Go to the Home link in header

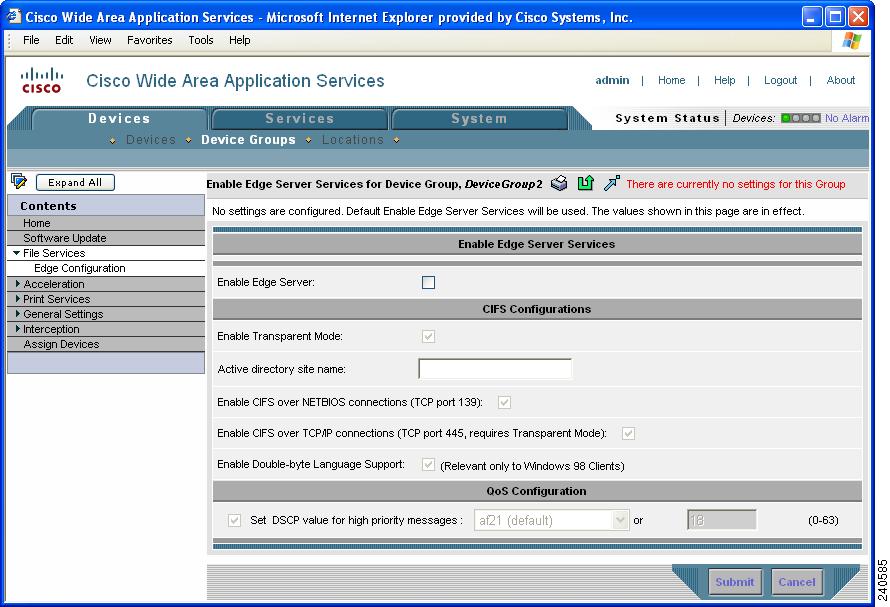[x=671, y=80]
